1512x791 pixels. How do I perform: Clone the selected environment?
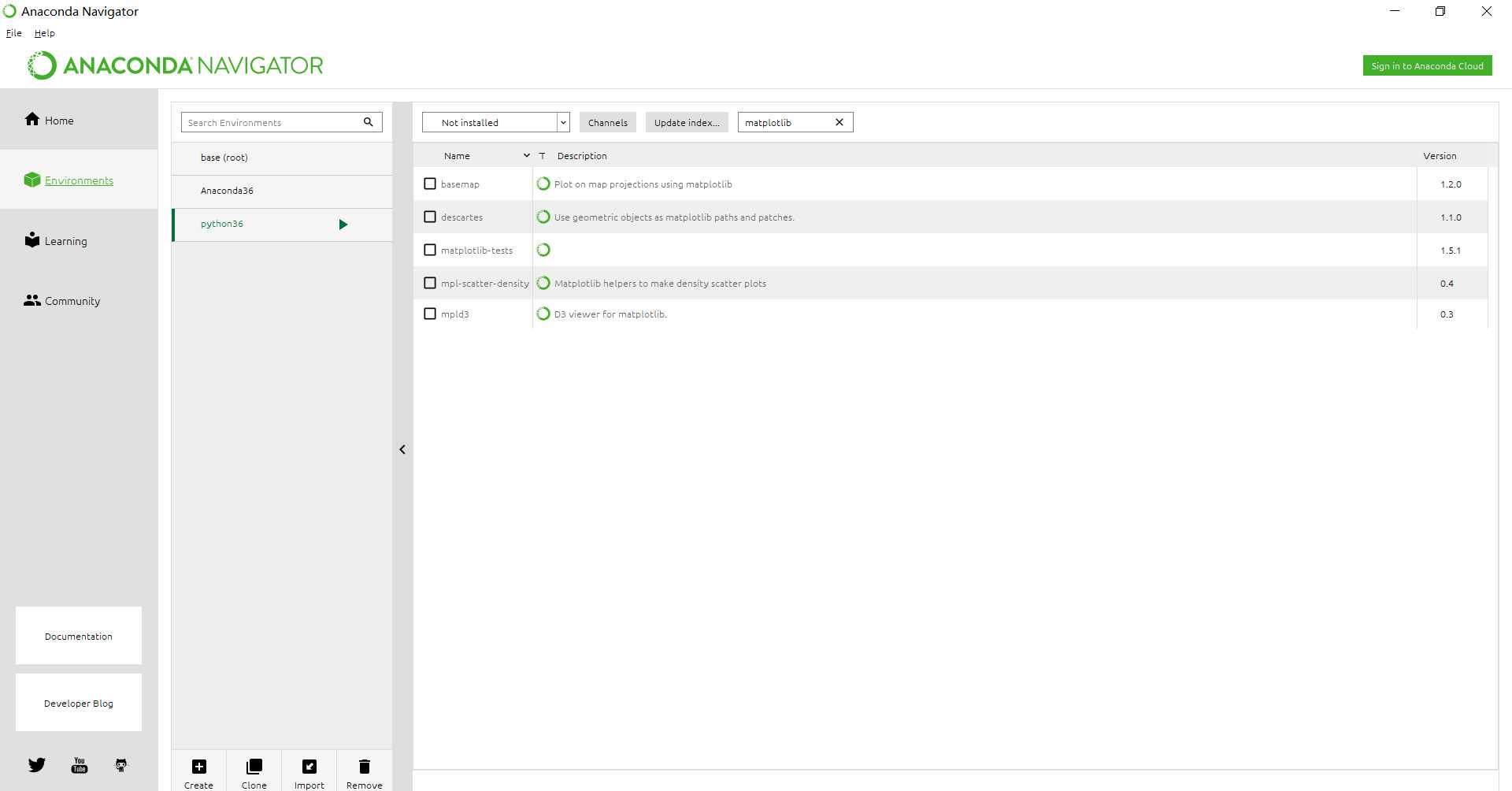click(x=254, y=773)
